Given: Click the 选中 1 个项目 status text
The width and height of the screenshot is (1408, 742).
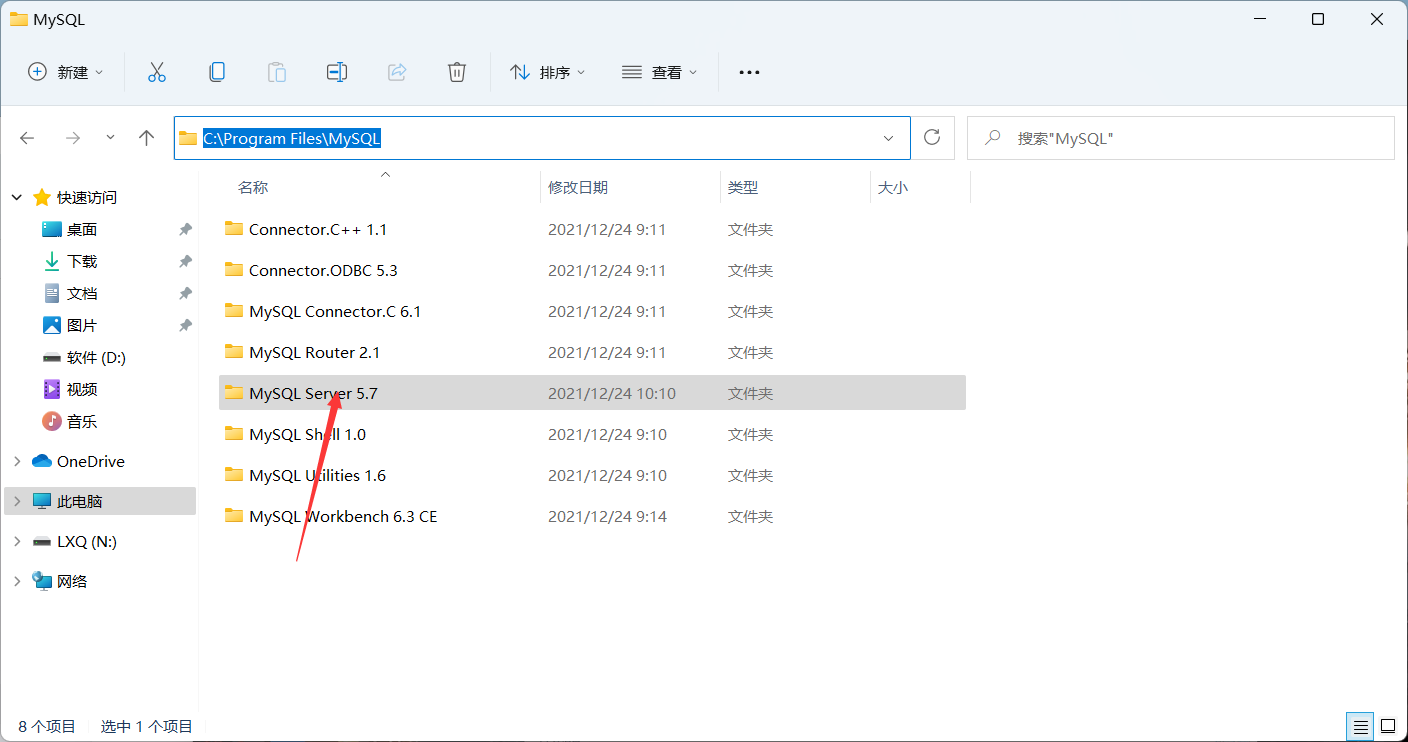Looking at the screenshot, I should tap(147, 726).
